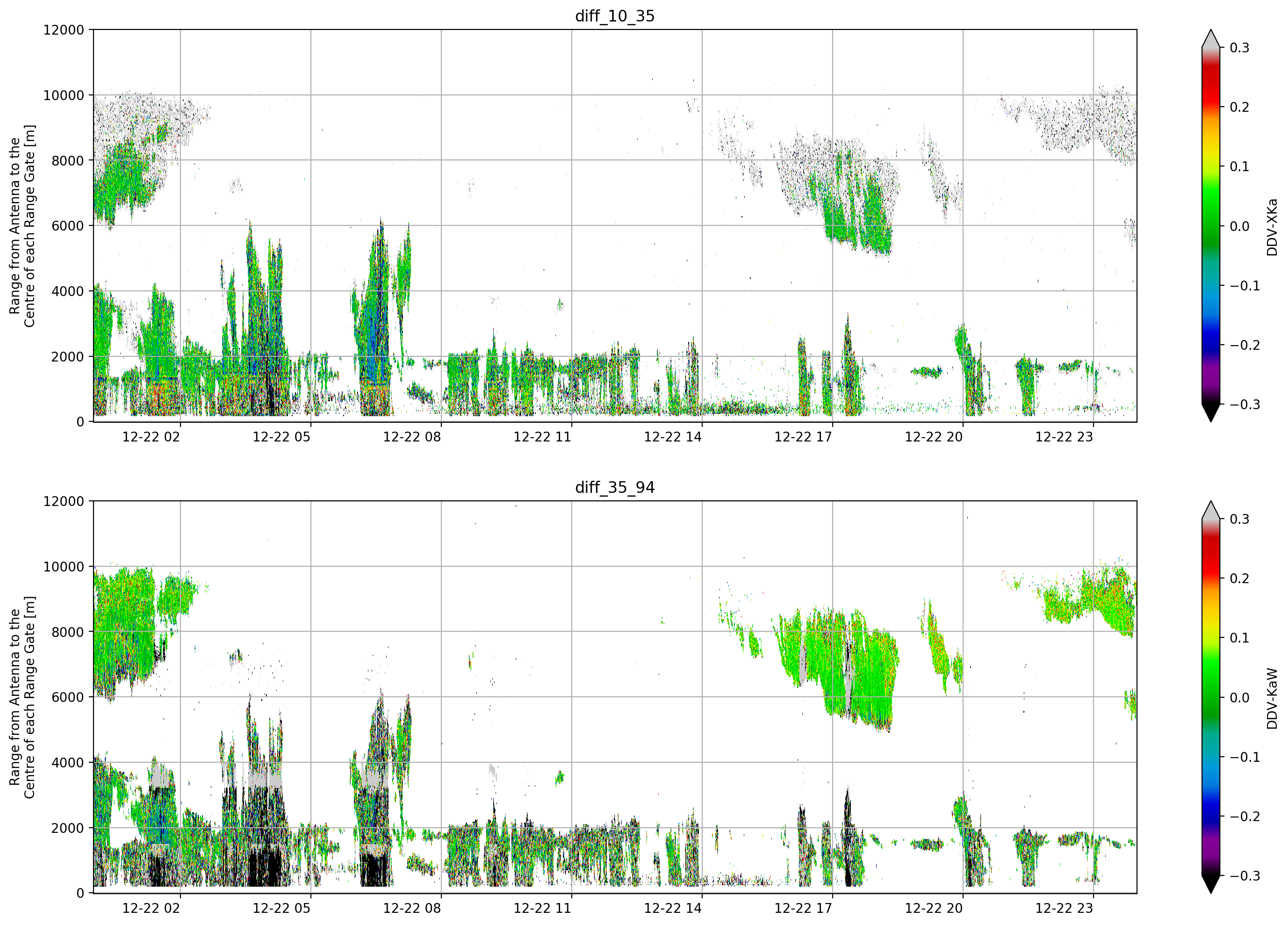Click the 12-22 17 time tick in diff_10_35
Screen dimensions: 1288x925
pyautogui.click(x=804, y=437)
